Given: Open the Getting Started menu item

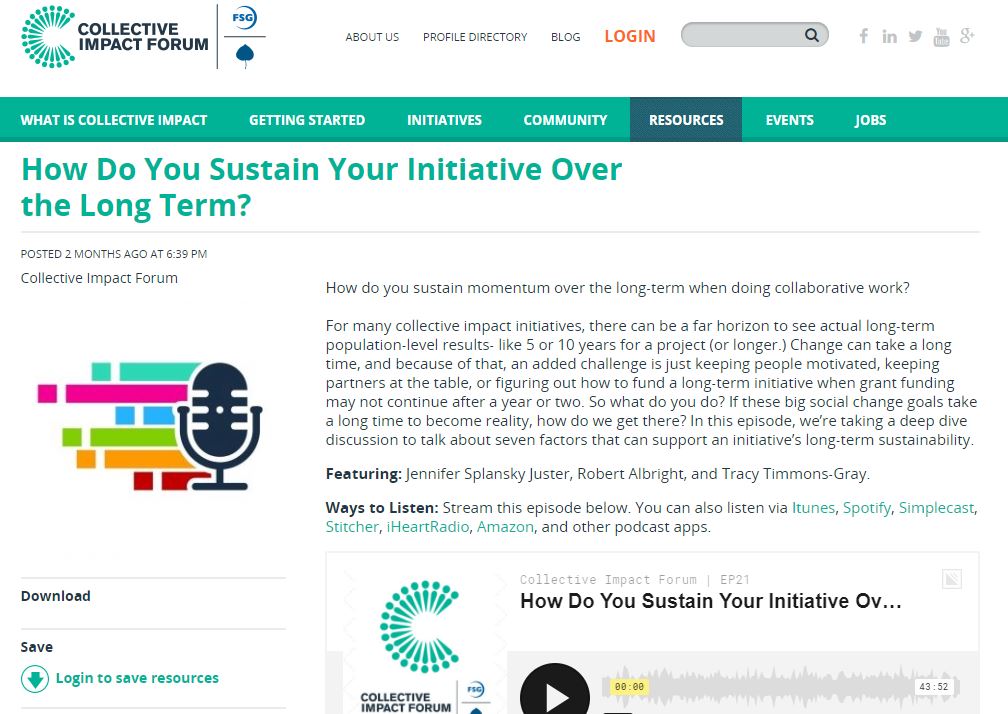Looking at the screenshot, I should [x=307, y=120].
